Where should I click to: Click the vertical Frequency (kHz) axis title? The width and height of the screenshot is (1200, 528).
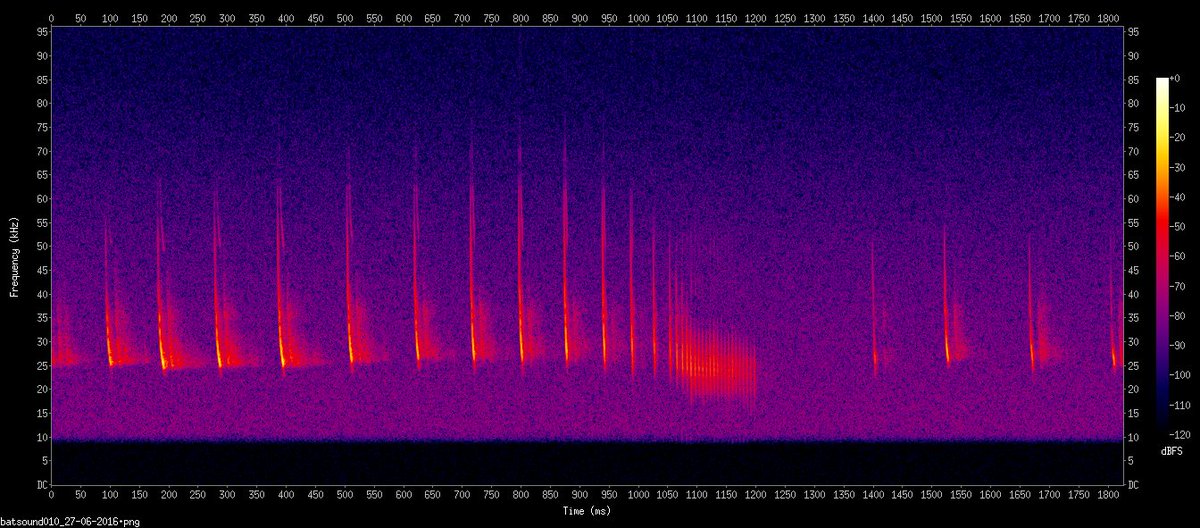pyautogui.click(x=15, y=256)
